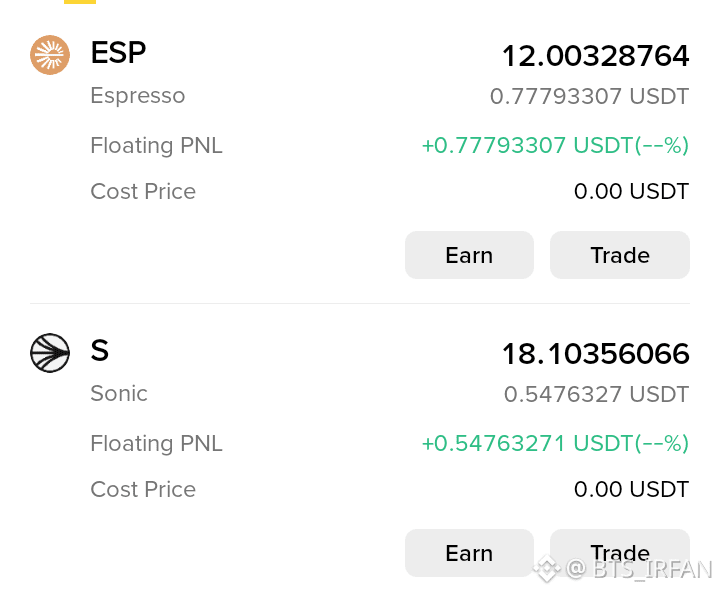Screen dimensions: 720x594
Task: Click the Sonic S coin icon
Action: pyautogui.click(x=50, y=353)
